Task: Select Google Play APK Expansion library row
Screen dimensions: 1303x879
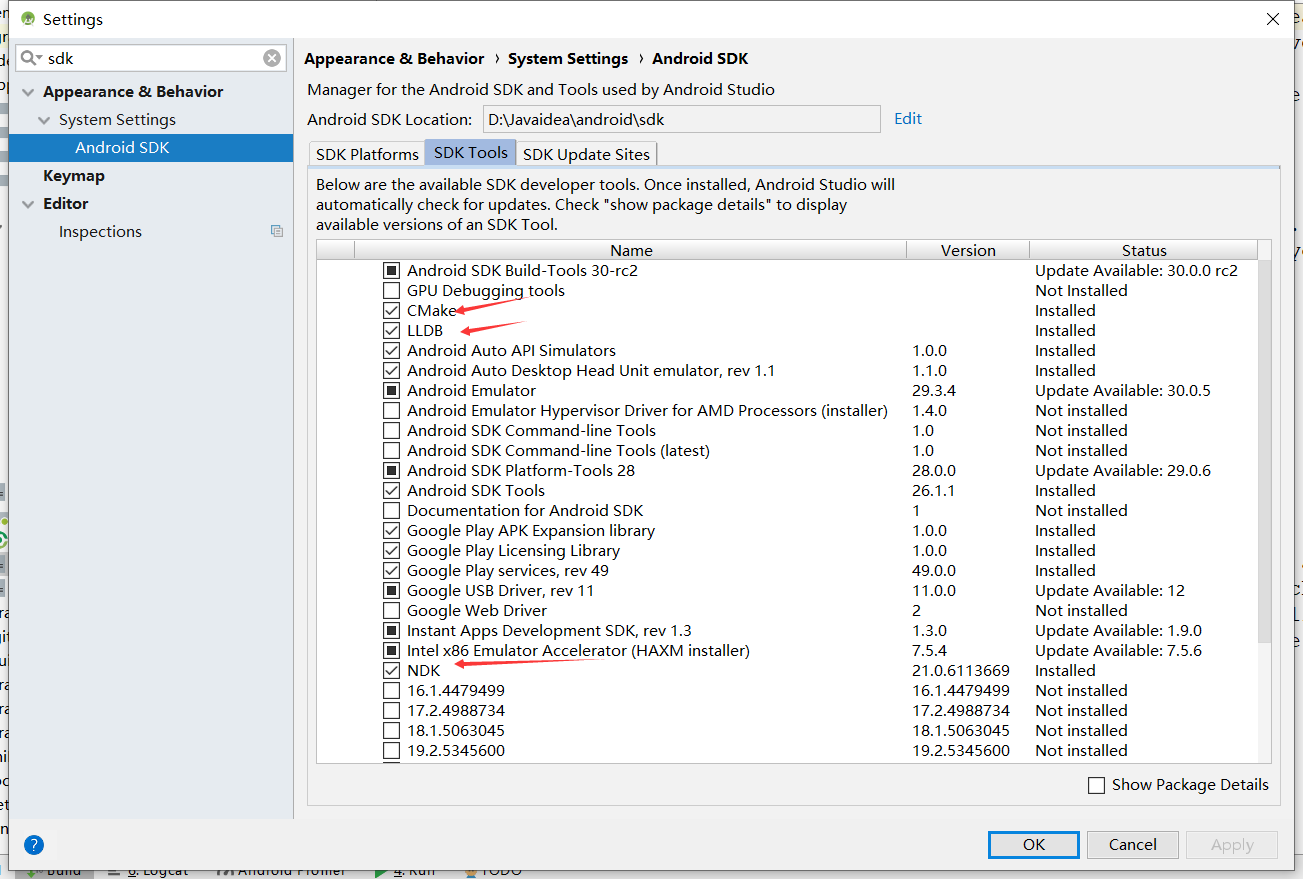Action: coord(786,530)
